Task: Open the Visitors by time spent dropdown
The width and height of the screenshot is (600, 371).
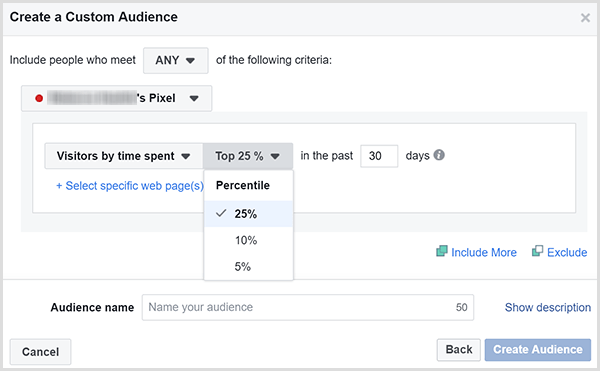Action: (124, 156)
